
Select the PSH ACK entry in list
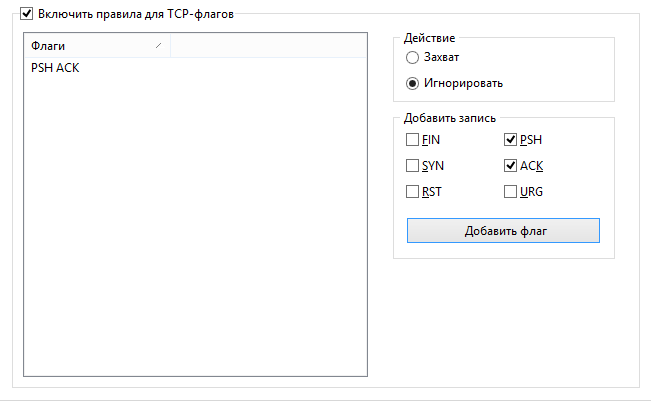(56, 68)
